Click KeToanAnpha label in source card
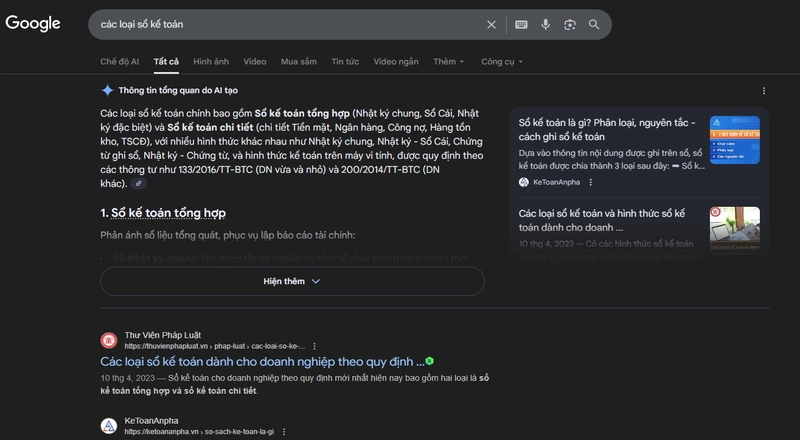Viewport: 800px width, 440px height. click(x=557, y=182)
